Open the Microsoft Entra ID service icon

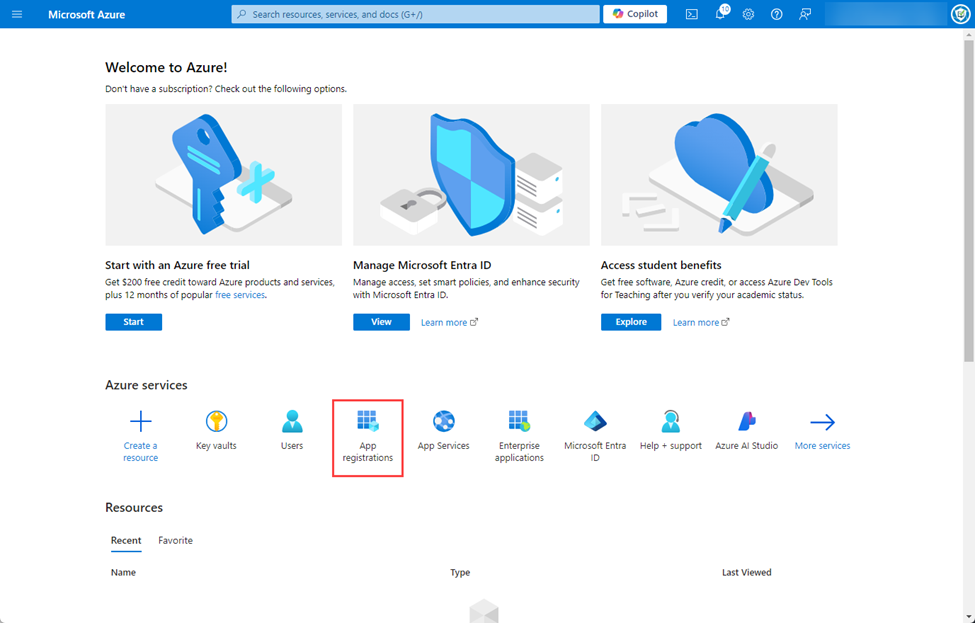click(595, 421)
